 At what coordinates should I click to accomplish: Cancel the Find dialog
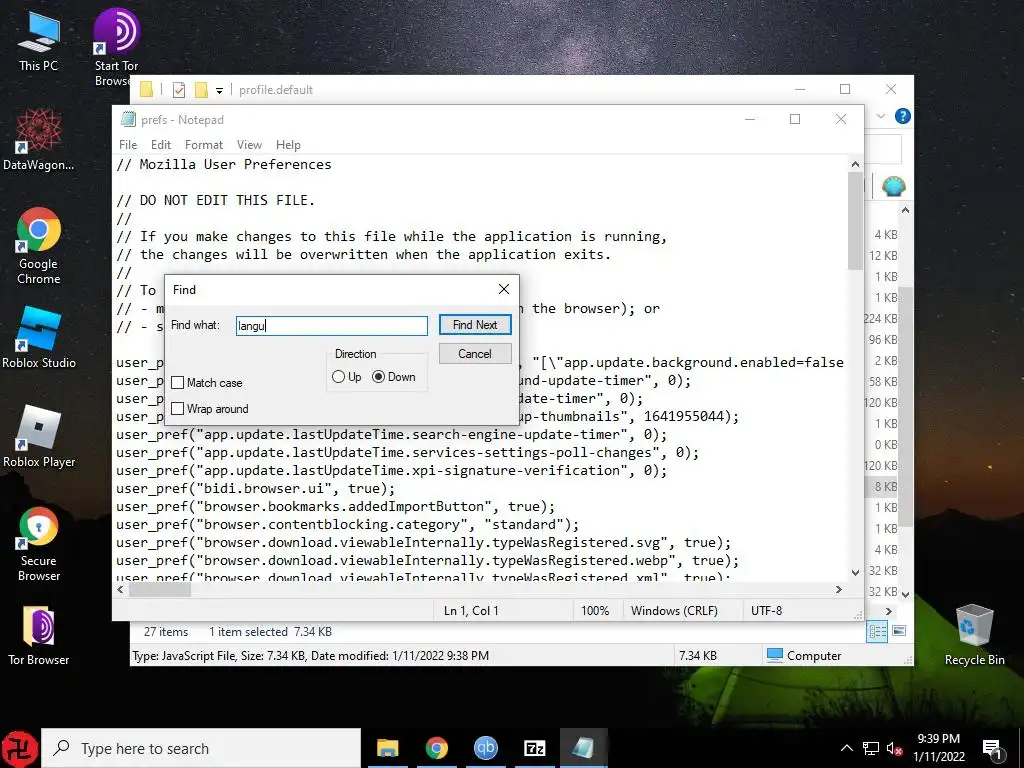475,353
